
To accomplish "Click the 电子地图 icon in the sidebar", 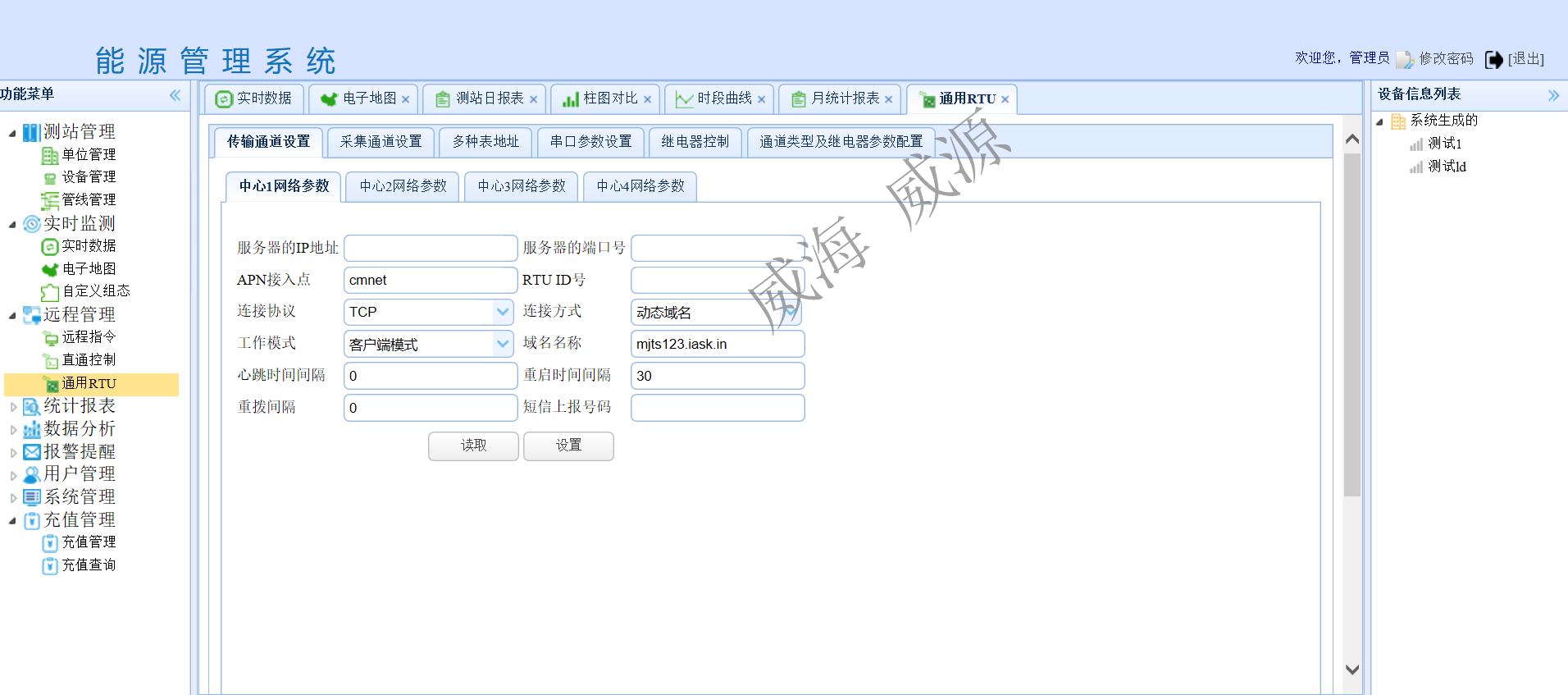I will (x=50, y=269).
